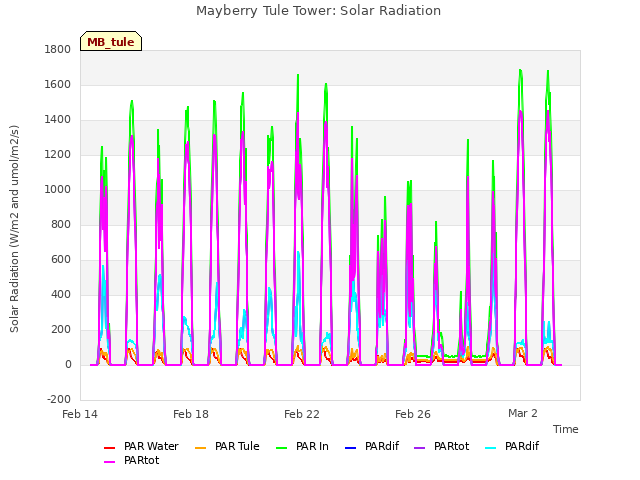Click the 800 y-axis tick label
The width and height of the screenshot is (640, 480).
(x=61, y=225)
